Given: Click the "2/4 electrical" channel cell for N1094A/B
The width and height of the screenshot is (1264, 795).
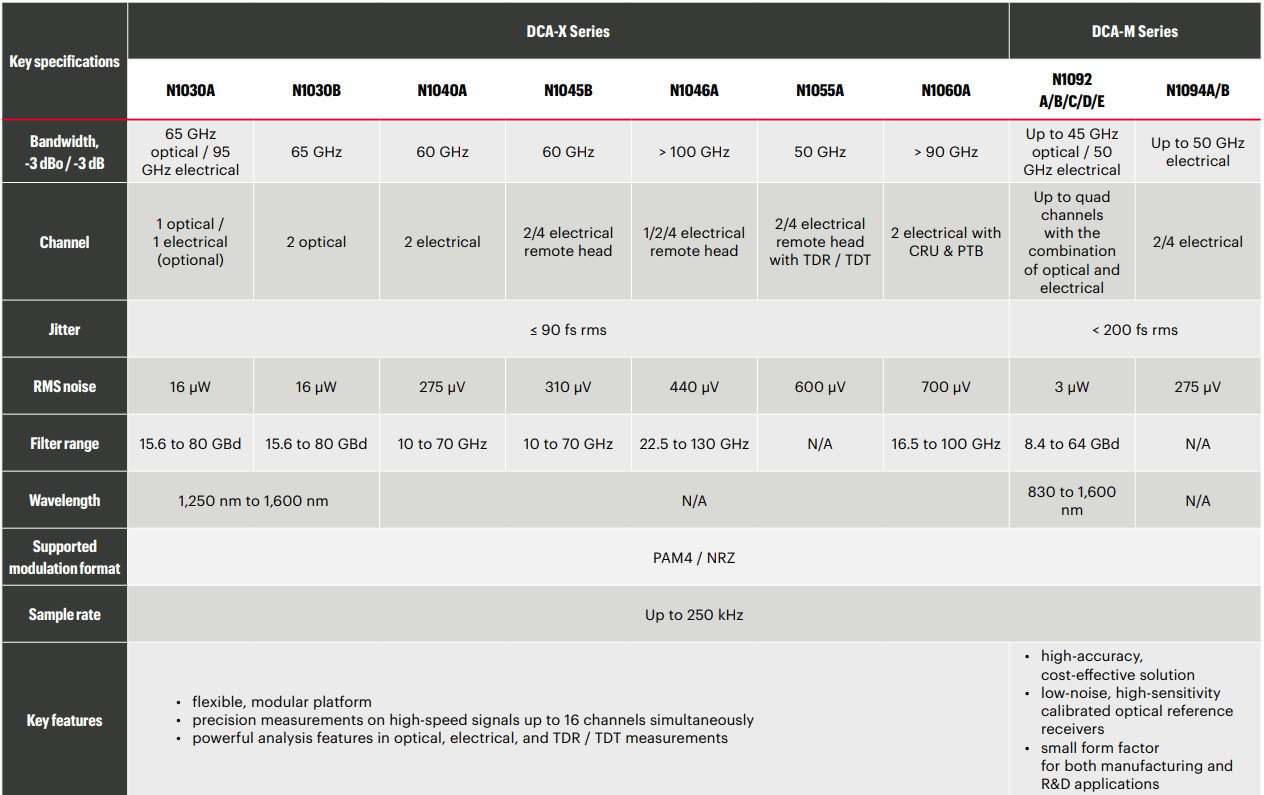Looking at the screenshot, I should pyautogui.click(x=1198, y=242).
